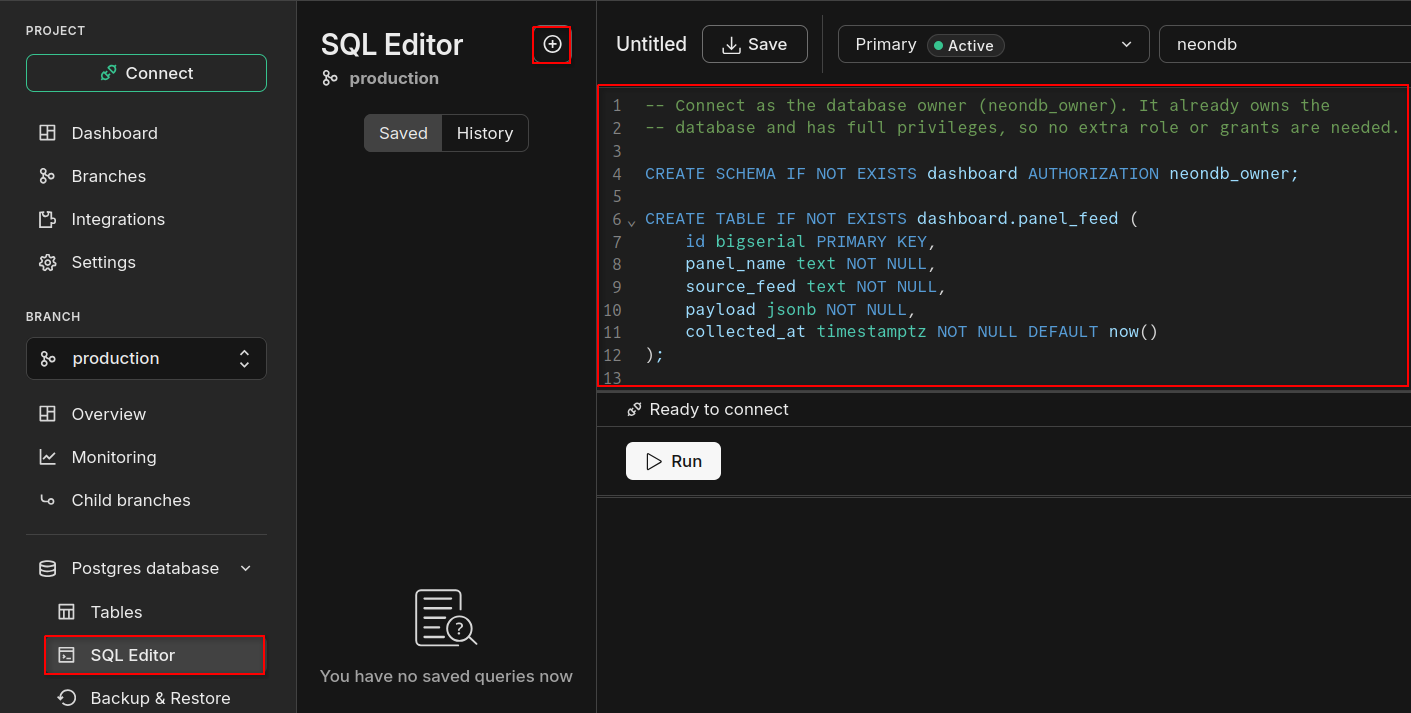Click the first comment line in the editor

click(987, 105)
